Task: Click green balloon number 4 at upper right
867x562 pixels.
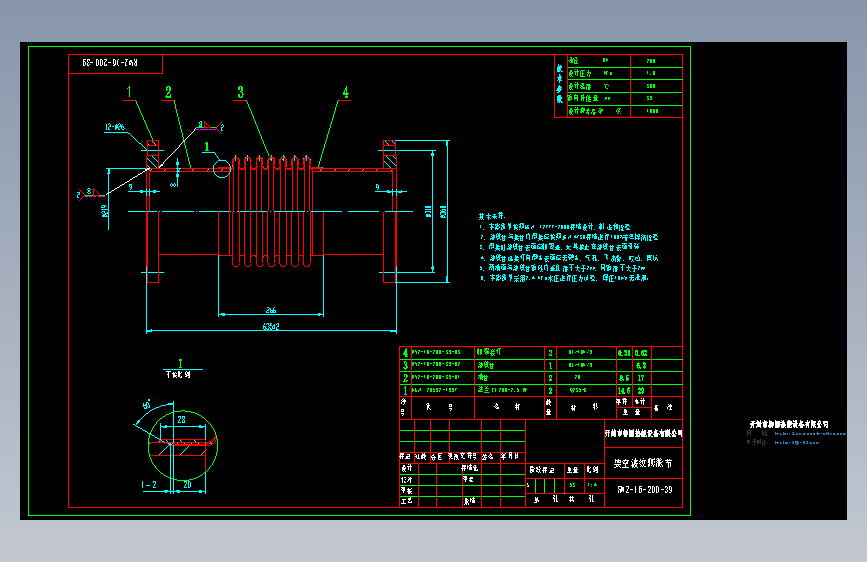Action: pos(346,92)
